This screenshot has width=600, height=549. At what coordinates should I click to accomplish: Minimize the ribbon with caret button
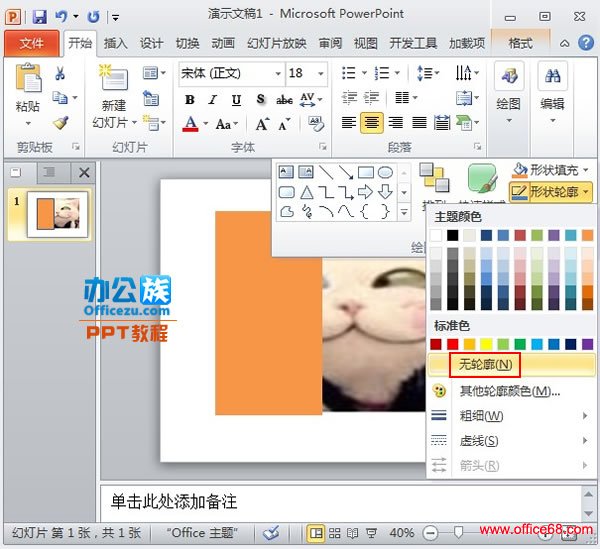(564, 43)
